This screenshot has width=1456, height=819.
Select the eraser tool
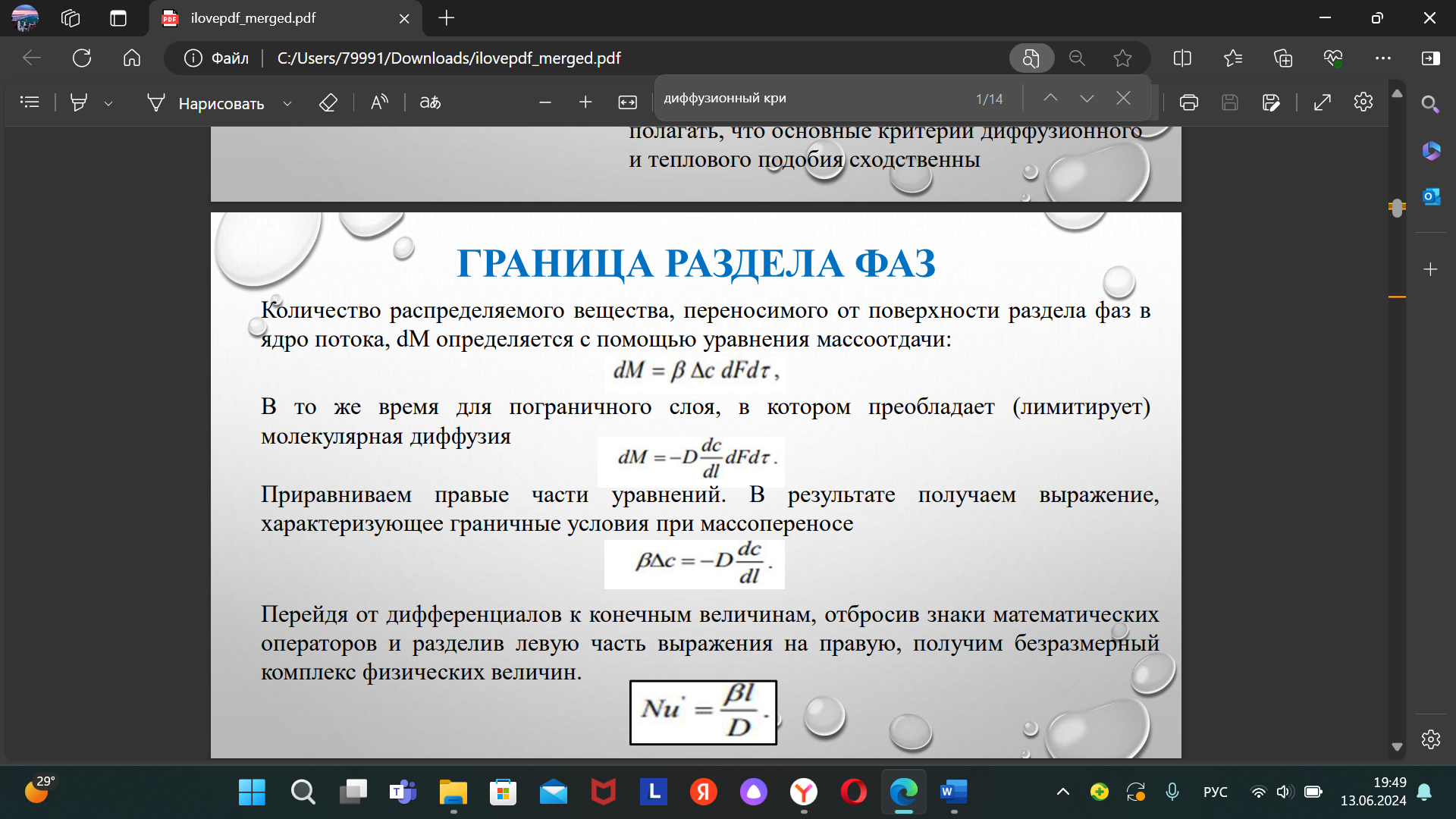pyautogui.click(x=328, y=102)
